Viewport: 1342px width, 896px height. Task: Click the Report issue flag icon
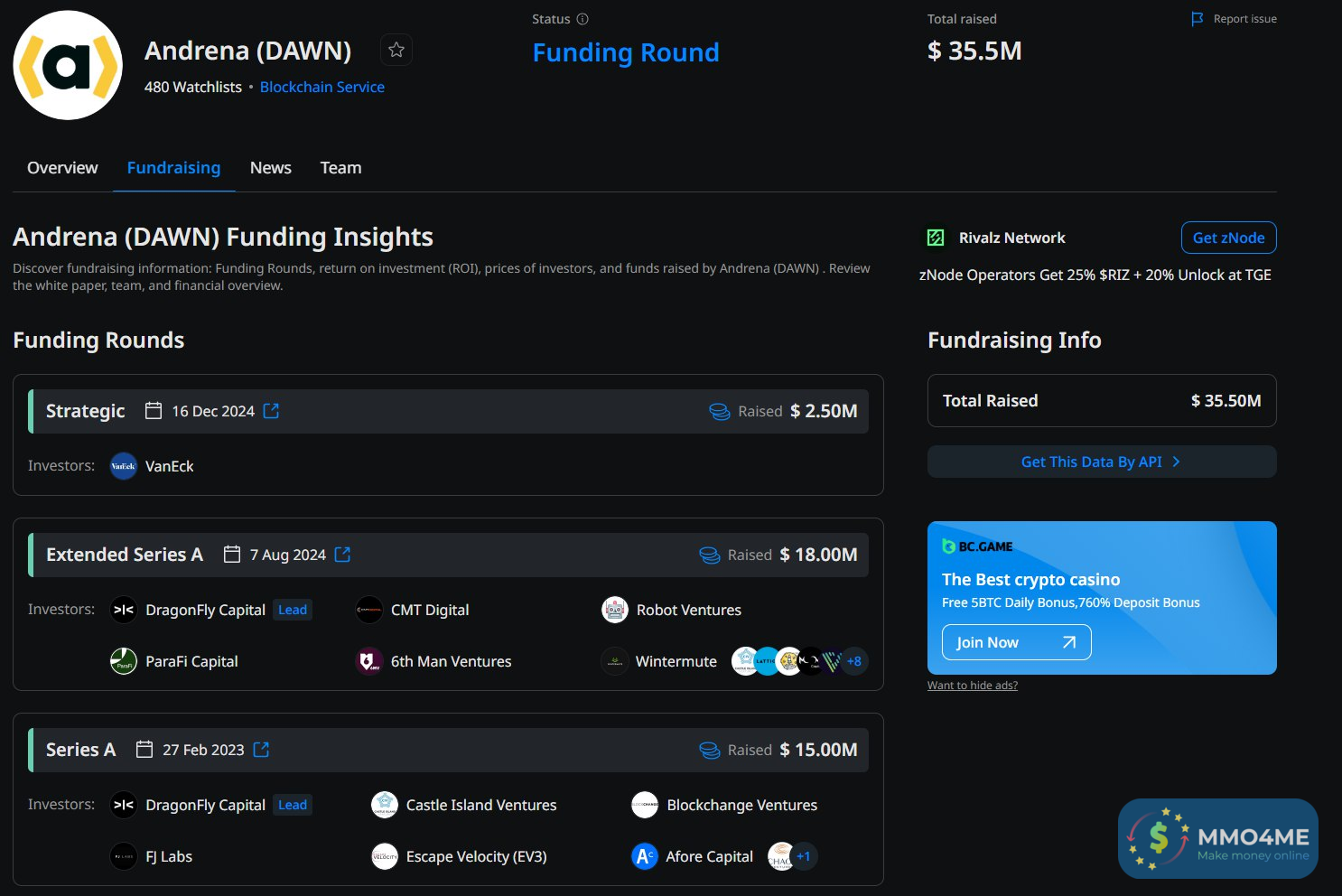click(x=1198, y=19)
